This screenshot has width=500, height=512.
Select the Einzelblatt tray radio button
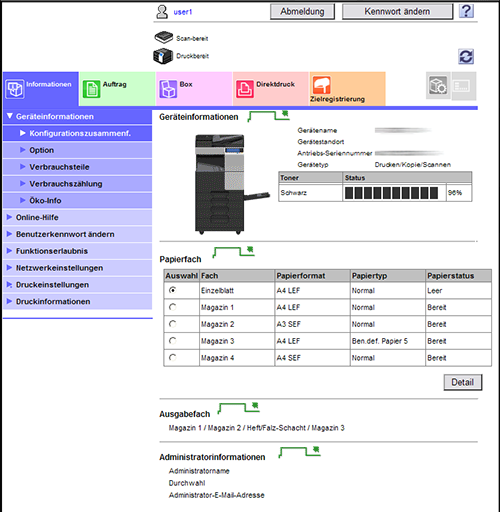[172, 290]
